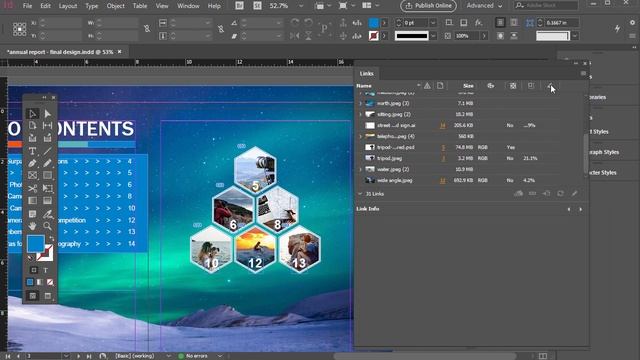The height and width of the screenshot is (360, 640).
Task: Select the hexagon image numbered 12
Action: click(x=255, y=250)
